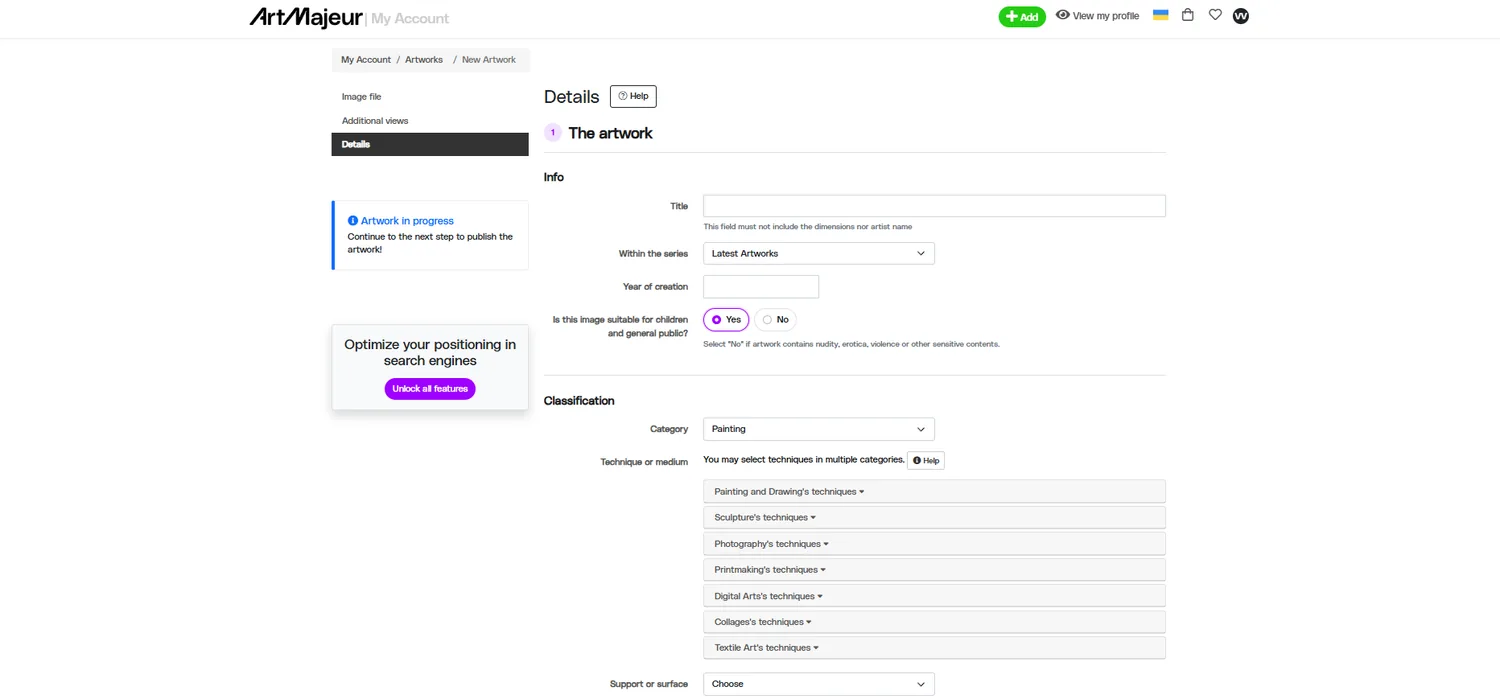Open the Support or surface dropdown
Screen dimensions: 1500x699
819,684
